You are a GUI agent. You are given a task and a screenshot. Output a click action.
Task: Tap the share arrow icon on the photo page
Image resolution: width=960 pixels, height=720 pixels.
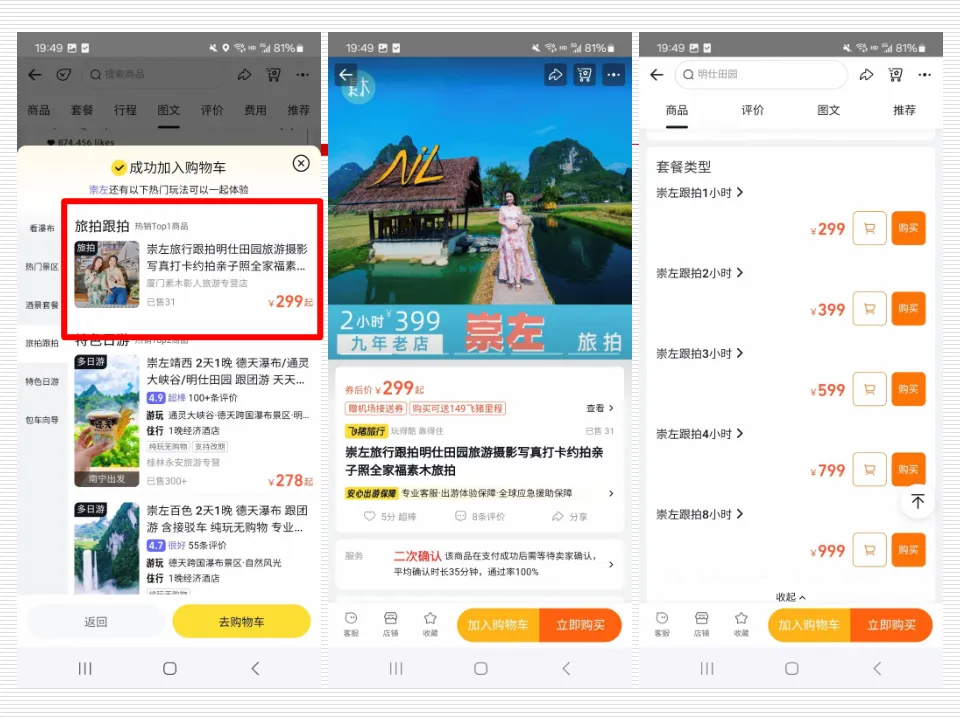tap(555, 75)
